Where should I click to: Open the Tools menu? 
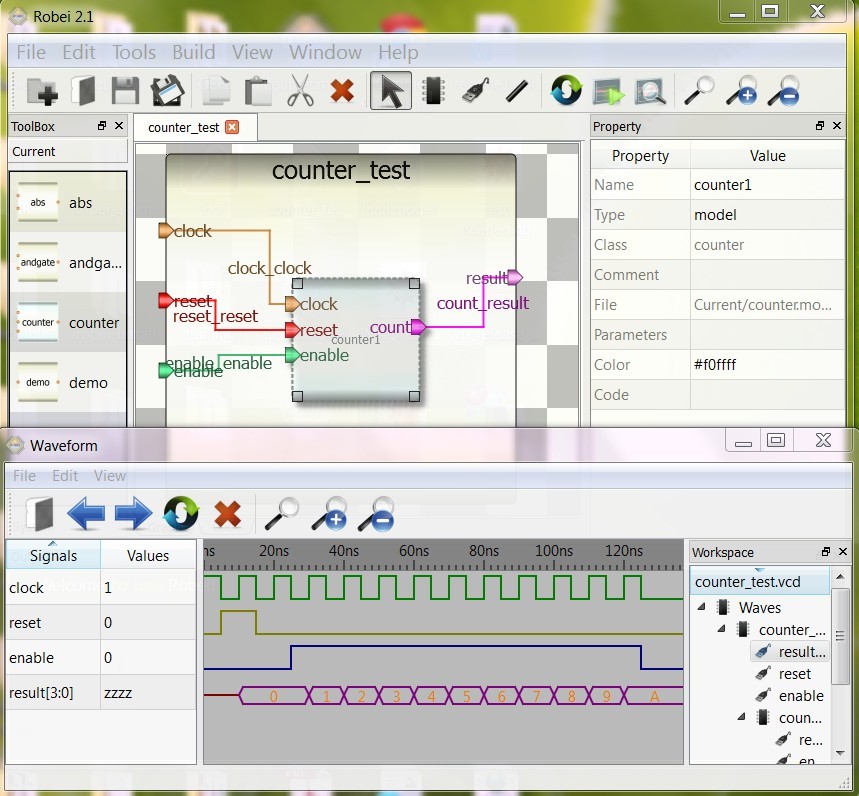[x=134, y=52]
